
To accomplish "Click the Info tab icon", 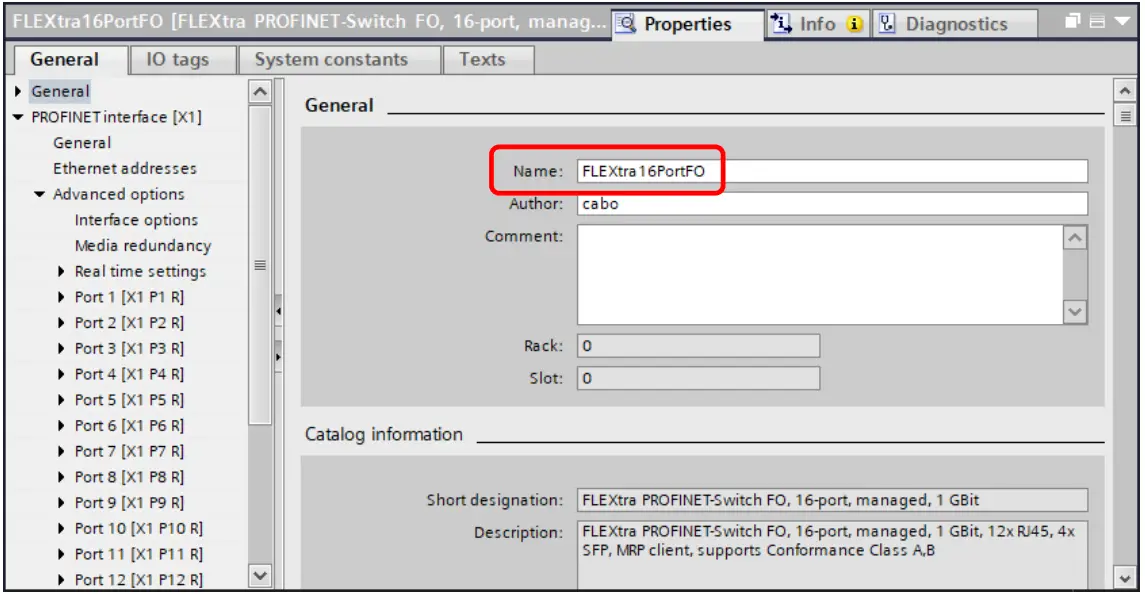I will click(x=781, y=24).
